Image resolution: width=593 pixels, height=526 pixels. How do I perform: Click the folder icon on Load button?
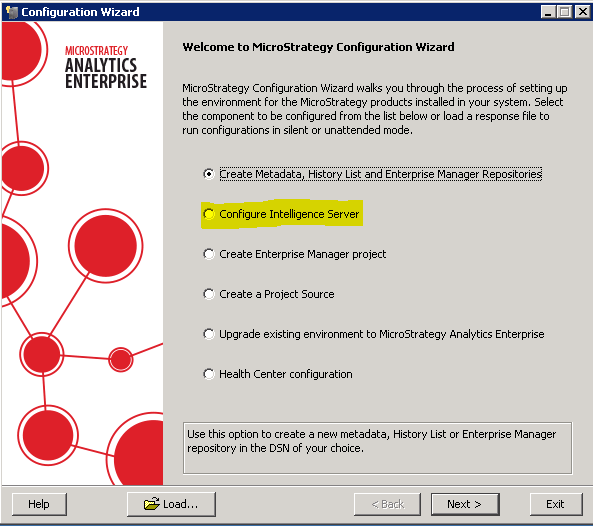tap(152, 504)
